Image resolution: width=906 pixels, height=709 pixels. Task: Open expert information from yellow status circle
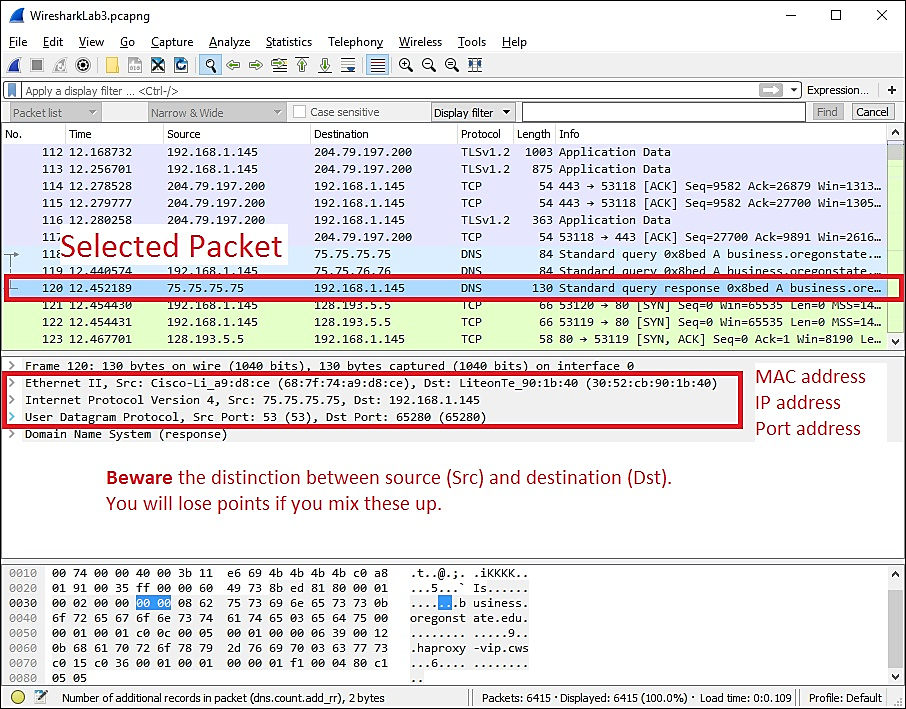18,697
